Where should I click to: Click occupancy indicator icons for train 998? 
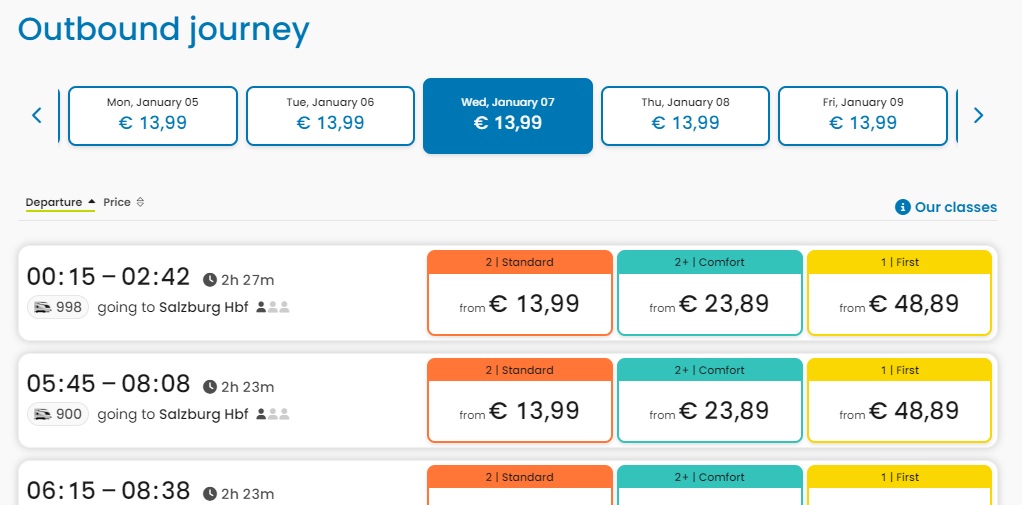pyautogui.click(x=273, y=307)
